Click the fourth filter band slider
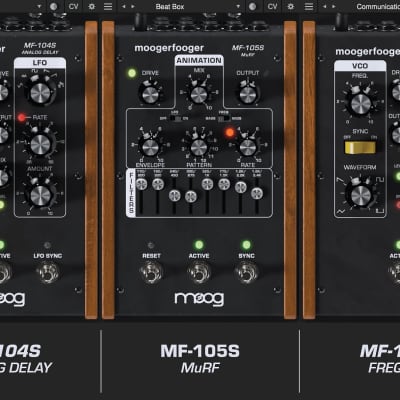The width and height of the screenshot is (400, 400). click(x=191, y=196)
